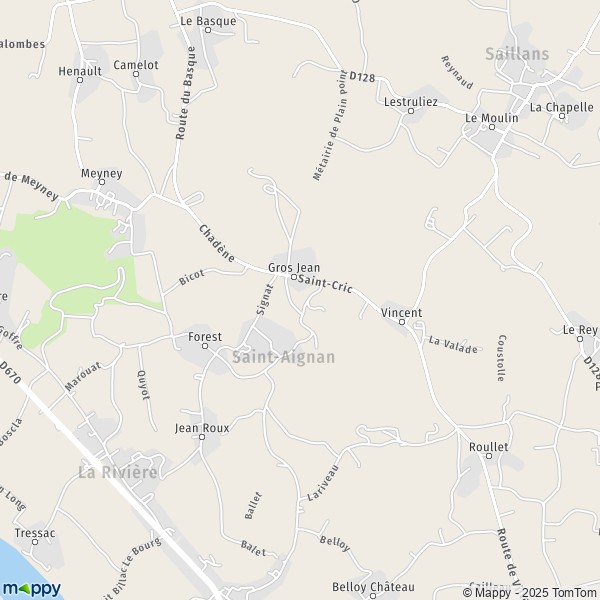Image resolution: width=600 pixels, height=600 pixels.
Task: Click the Roullet place marker
Action: click(489, 456)
